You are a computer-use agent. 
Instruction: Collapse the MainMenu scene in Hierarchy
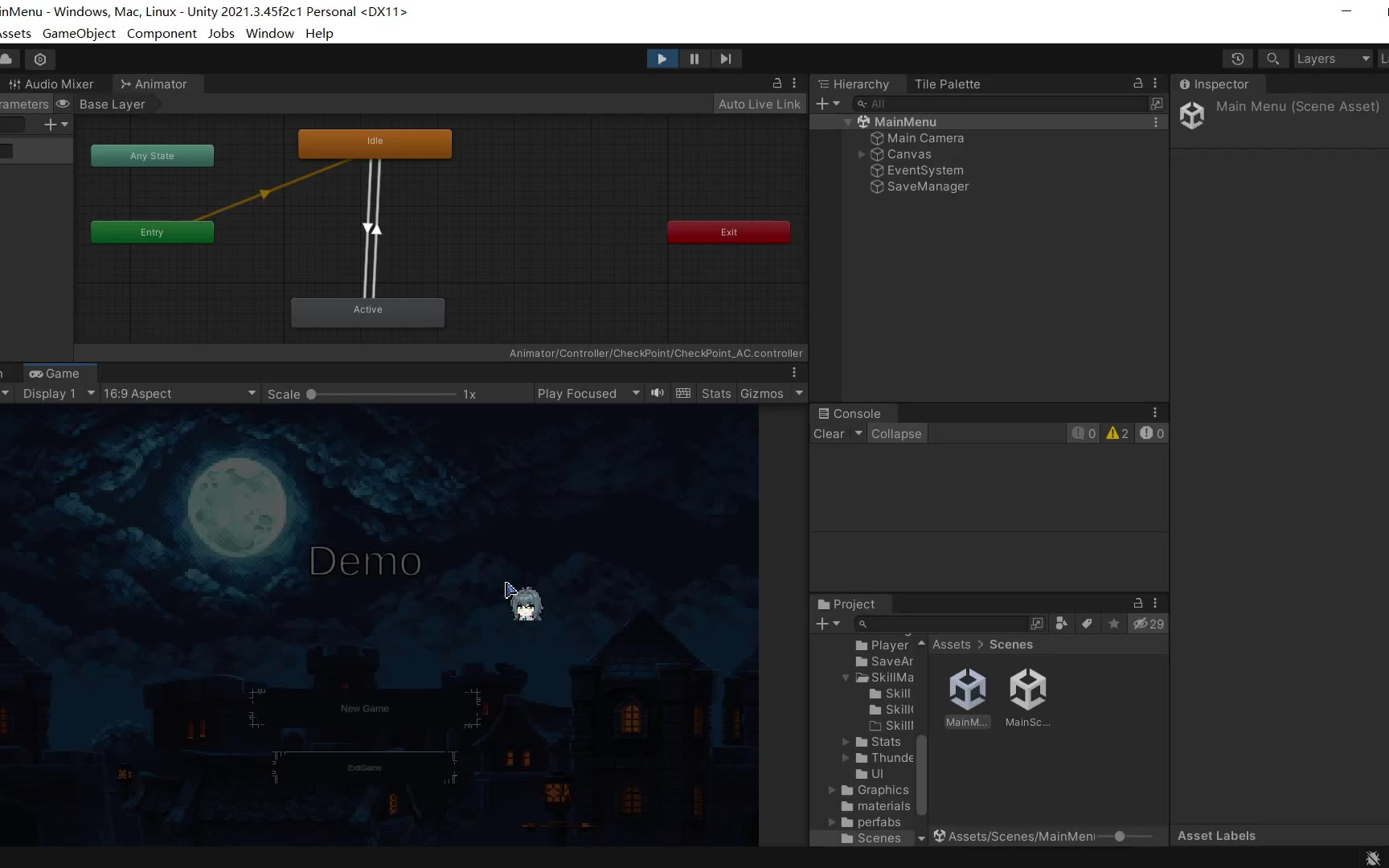(x=847, y=122)
